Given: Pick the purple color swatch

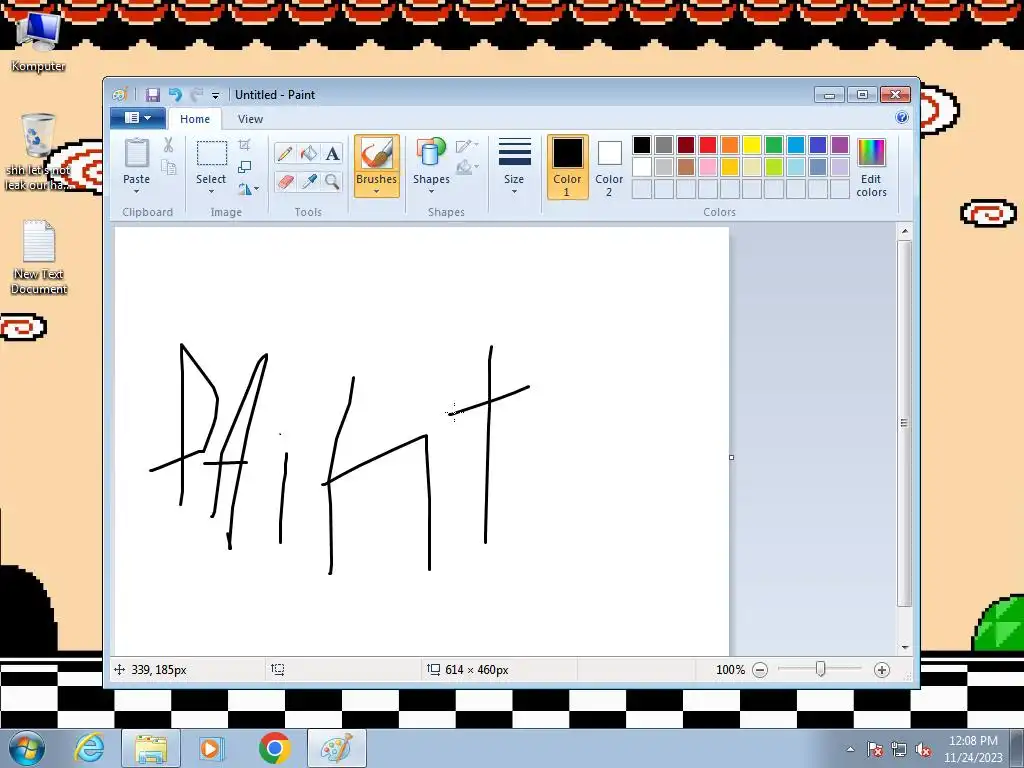Looking at the screenshot, I should pyautogui.click(x=840, y=145).
